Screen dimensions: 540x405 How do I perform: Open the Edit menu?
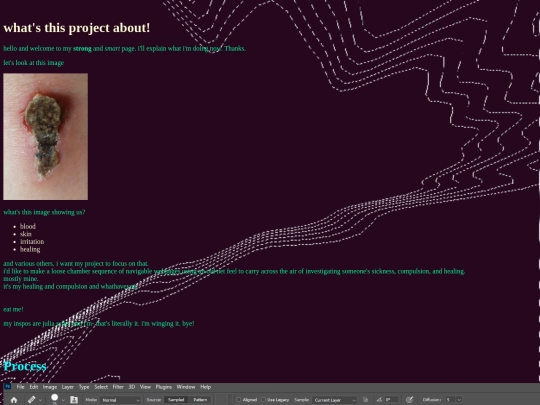coord(33,387)
